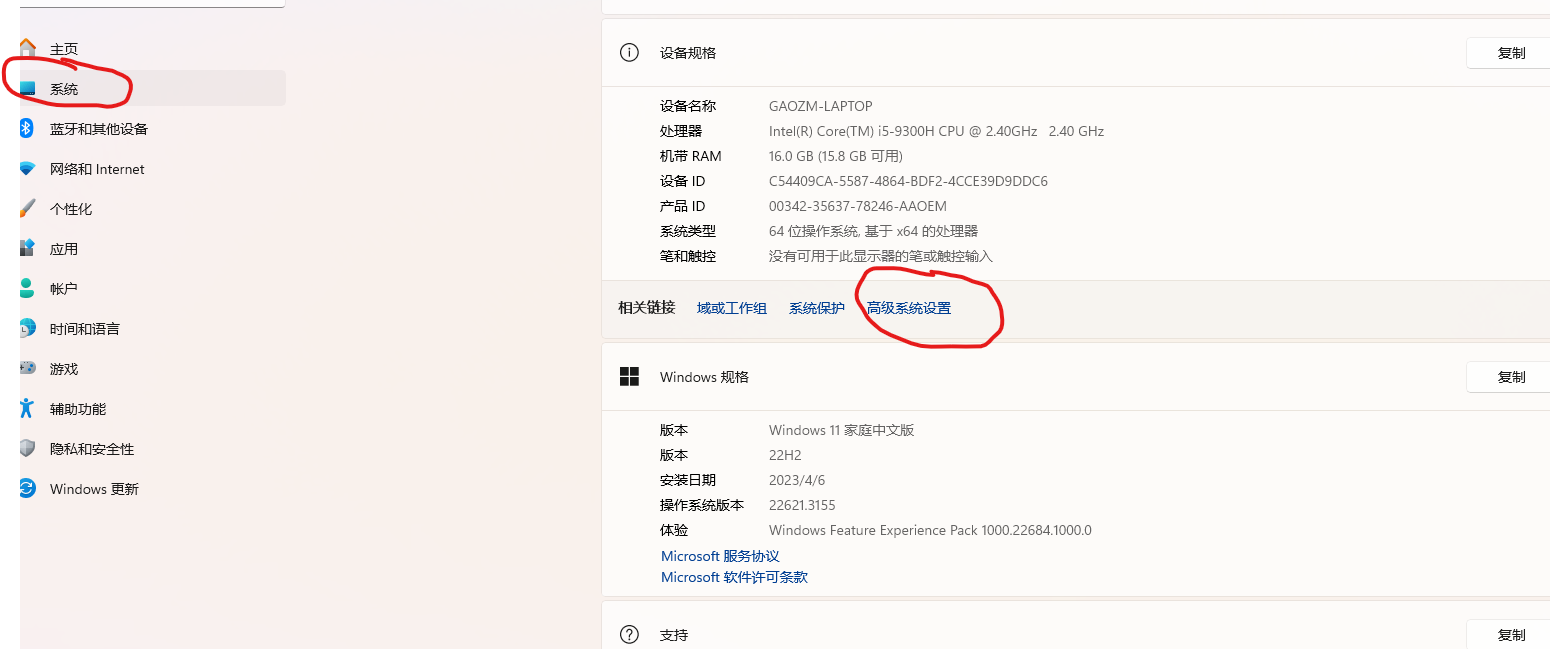This screenshot has height=649, width=1550.
Task: Click the network Wi-Fi icon
Action: click(x=28, y=169)
